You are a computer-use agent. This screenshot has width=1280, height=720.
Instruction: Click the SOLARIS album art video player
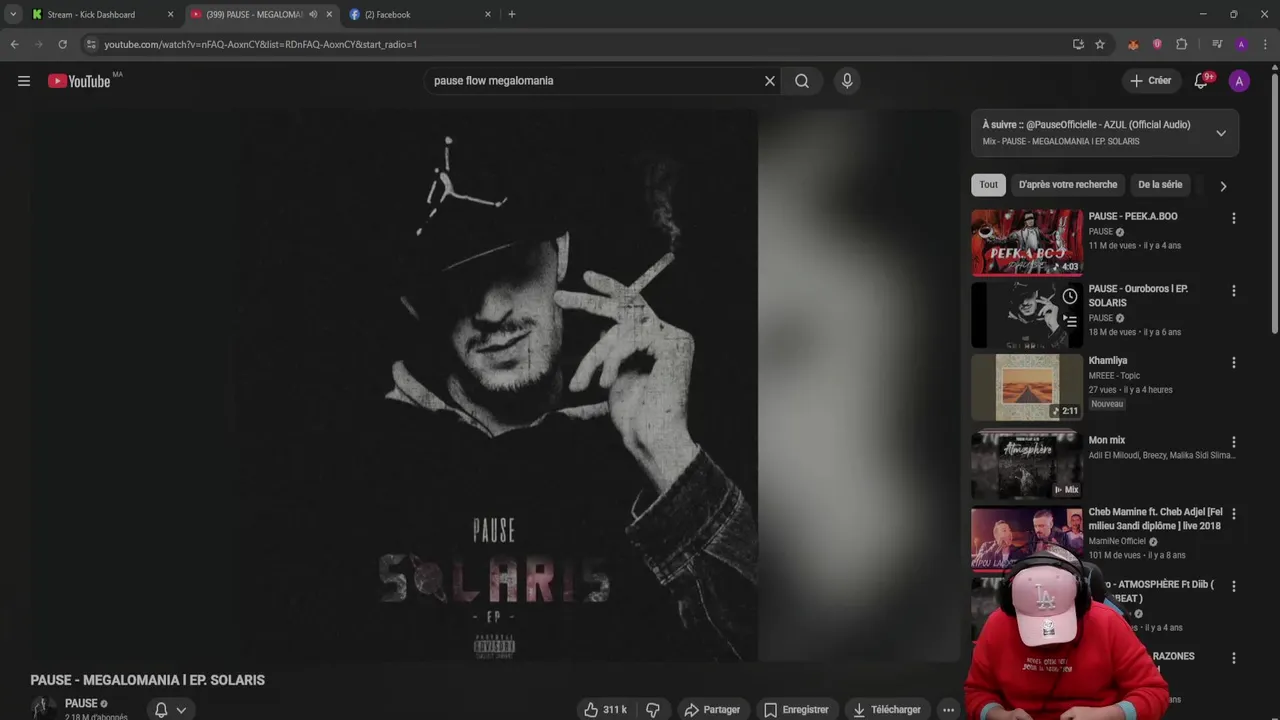click(x=495, y=385)
